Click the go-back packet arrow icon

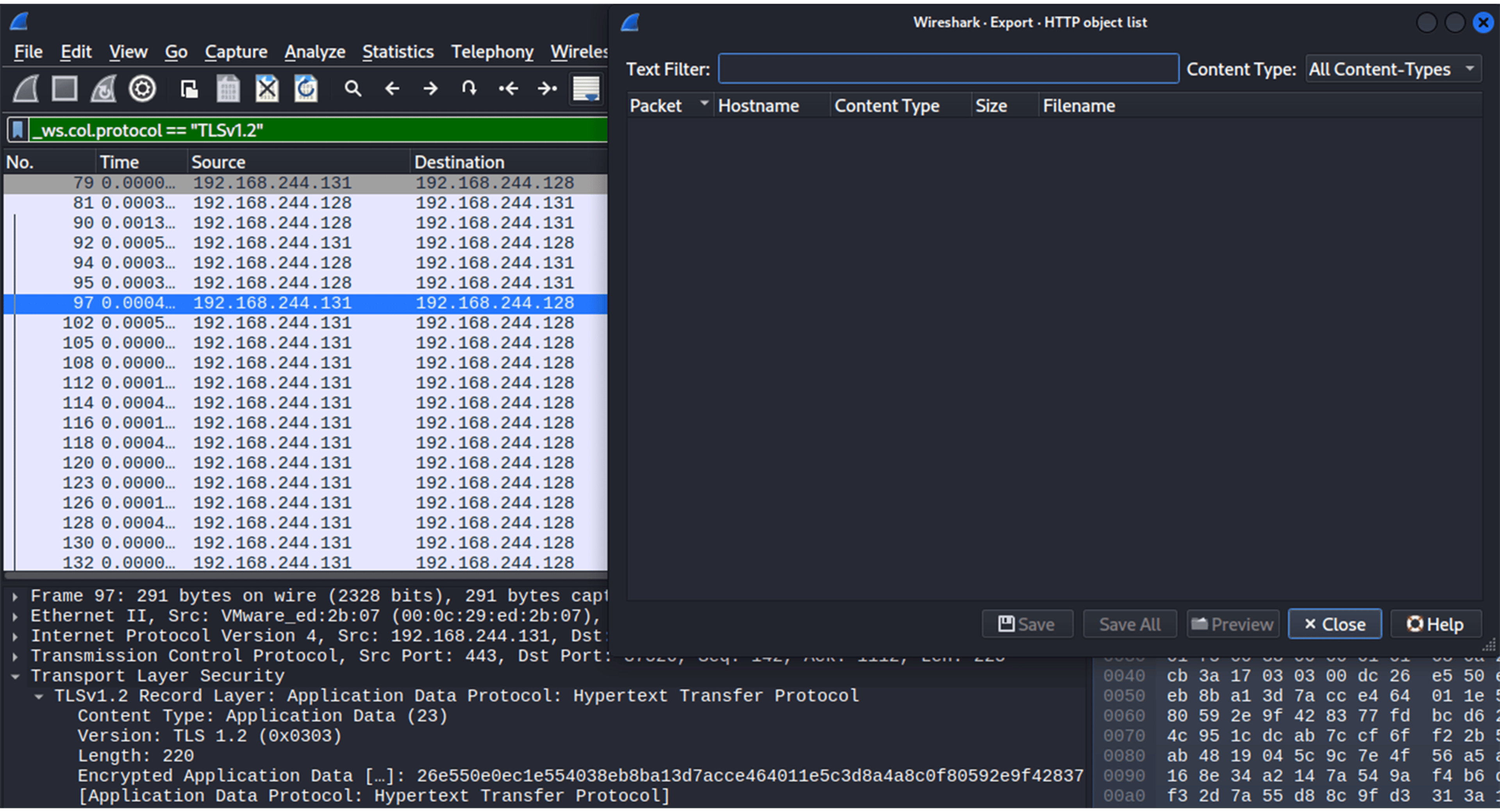[x=391, y=89]
